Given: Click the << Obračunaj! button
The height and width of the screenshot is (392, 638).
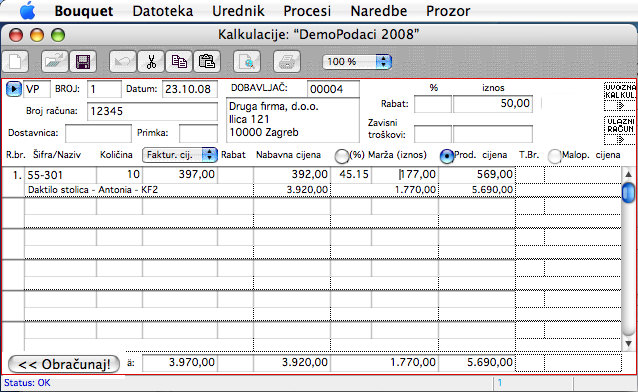Looking at the screenshot, I should [64, 364].
